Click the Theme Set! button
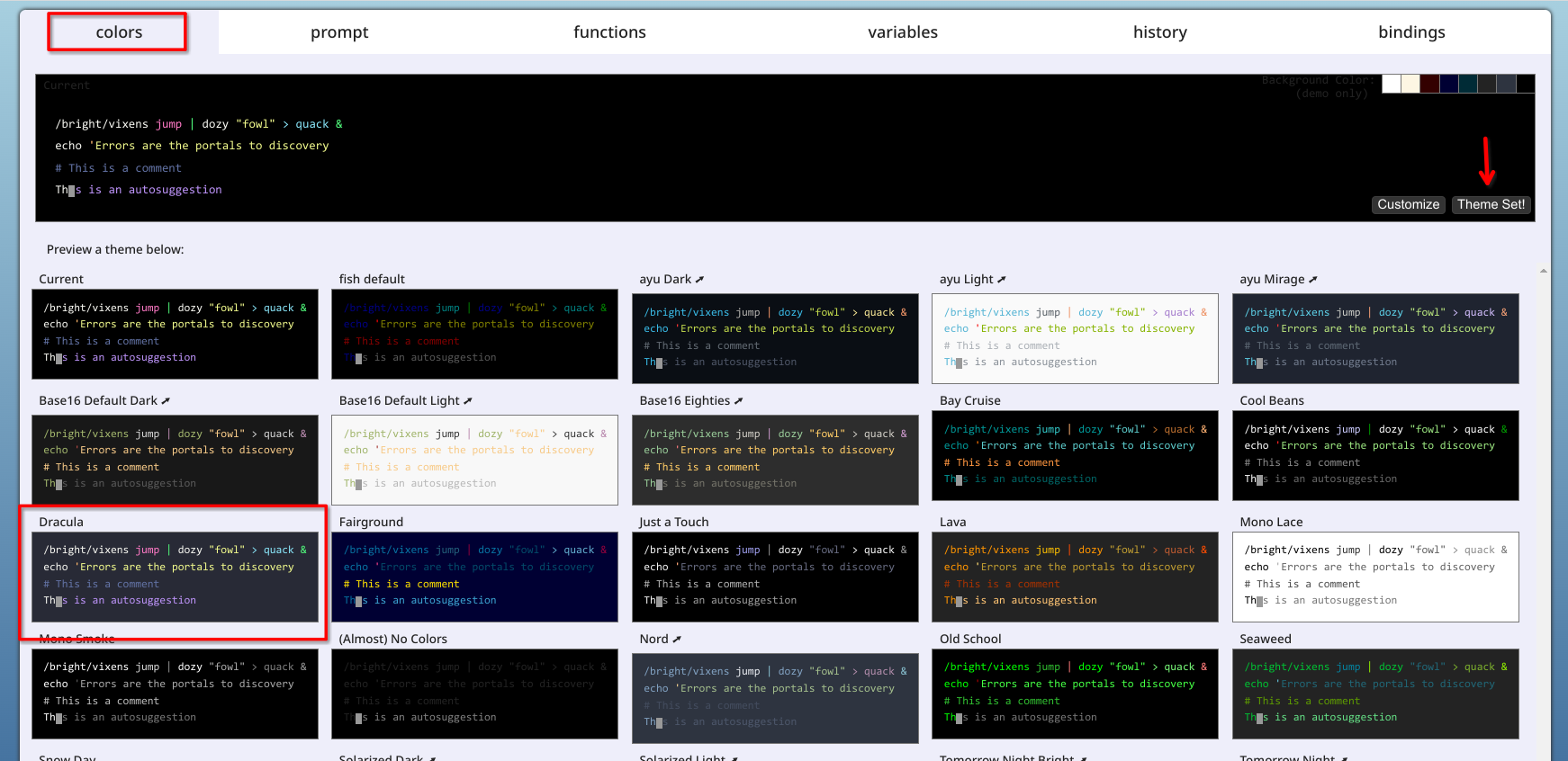Viewport: 1568px width, 761px height. (1491, 205)
